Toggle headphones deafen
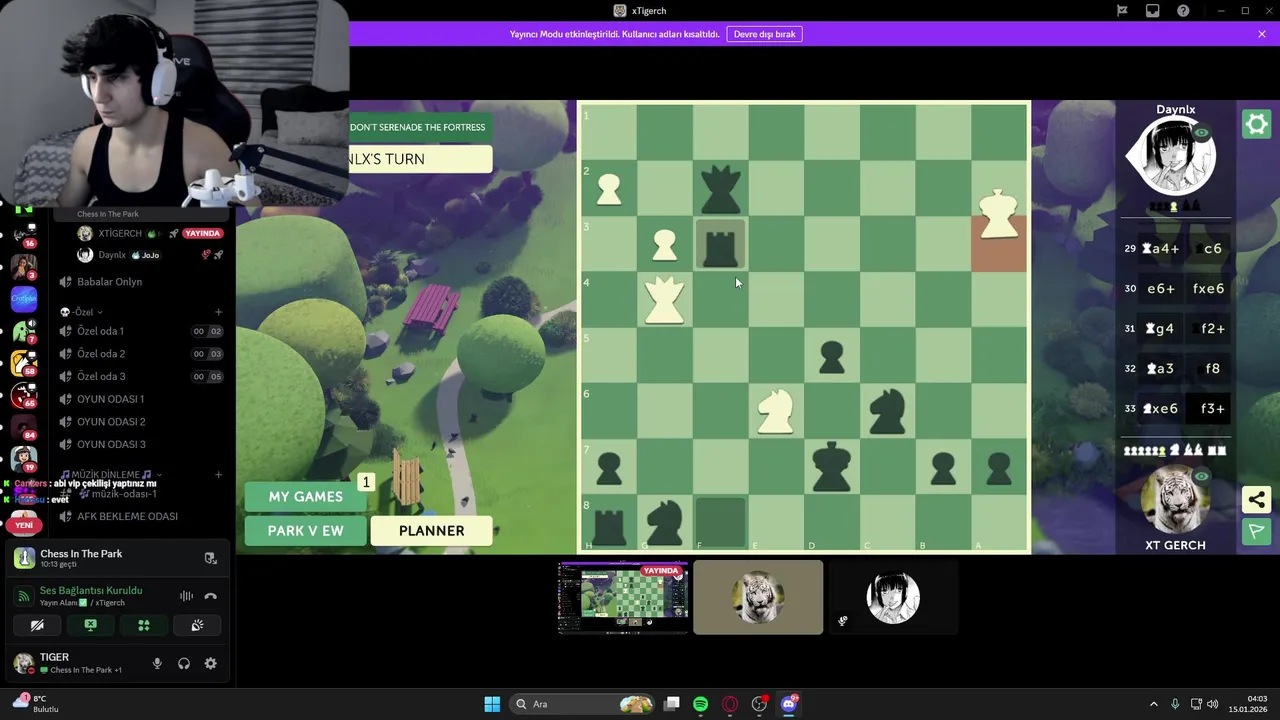This screenshot has height=720, width=1280. [x=184, y=663]
